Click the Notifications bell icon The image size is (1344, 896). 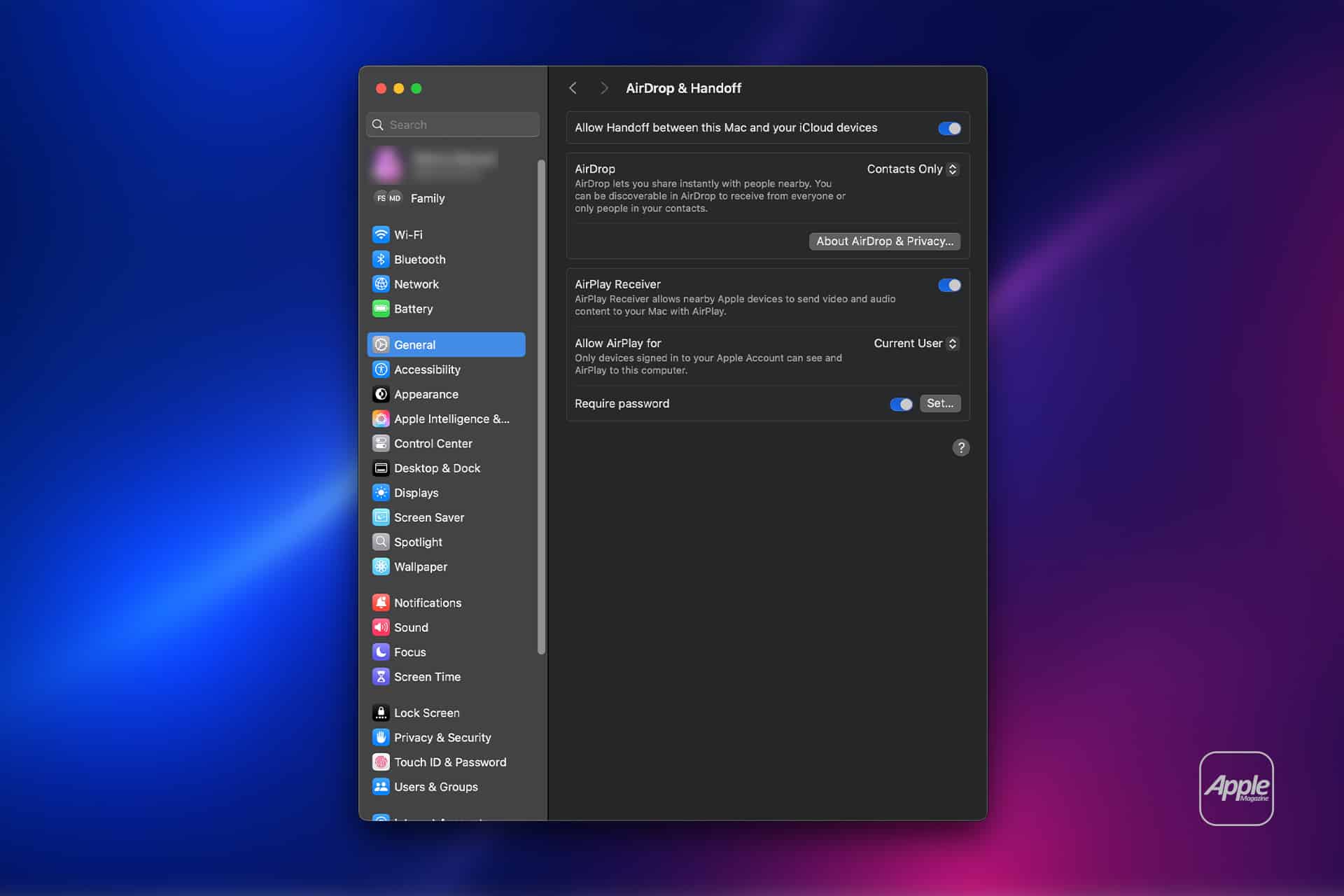click(x=381, y=603)
